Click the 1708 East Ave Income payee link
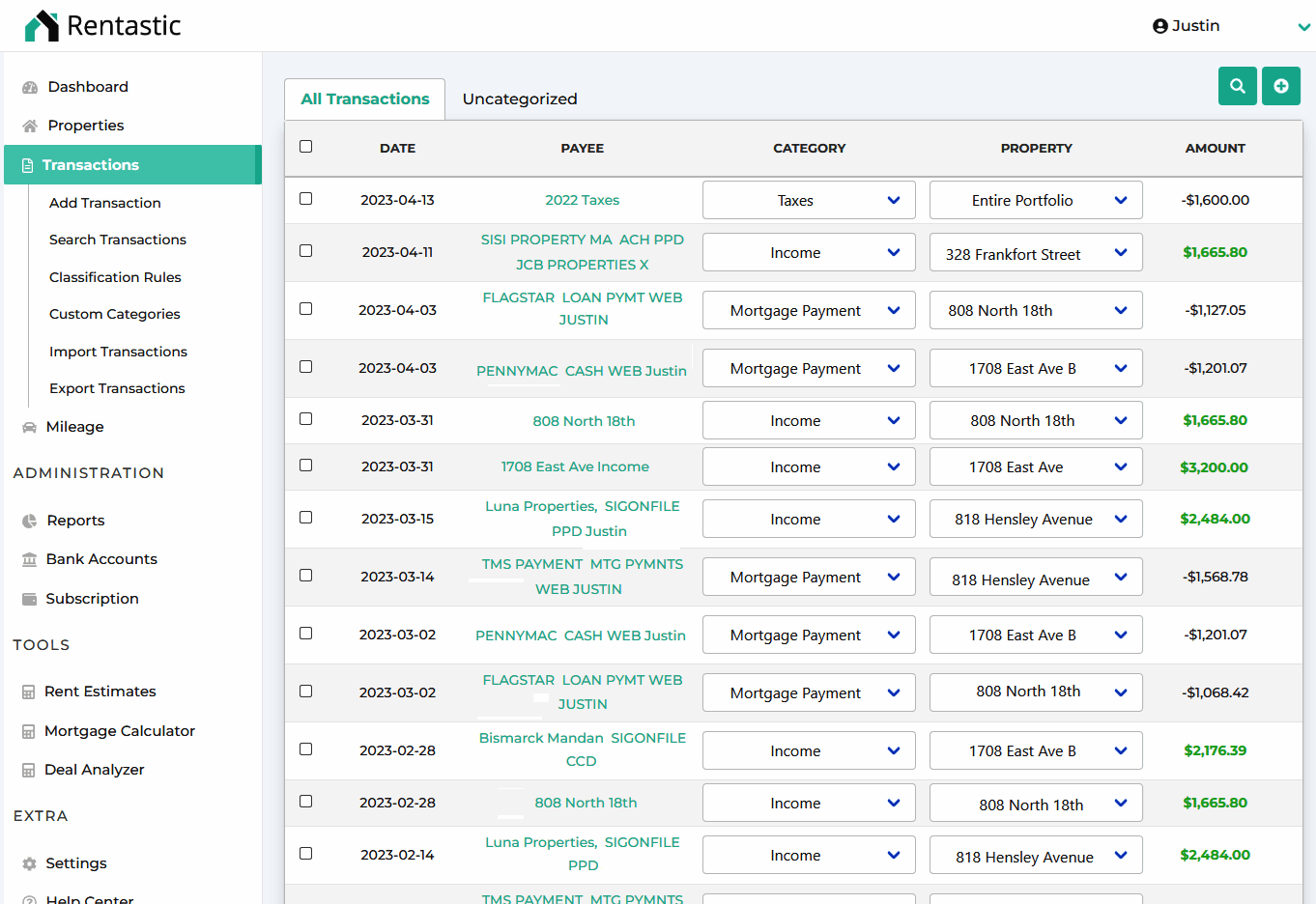 click(575, 466)
